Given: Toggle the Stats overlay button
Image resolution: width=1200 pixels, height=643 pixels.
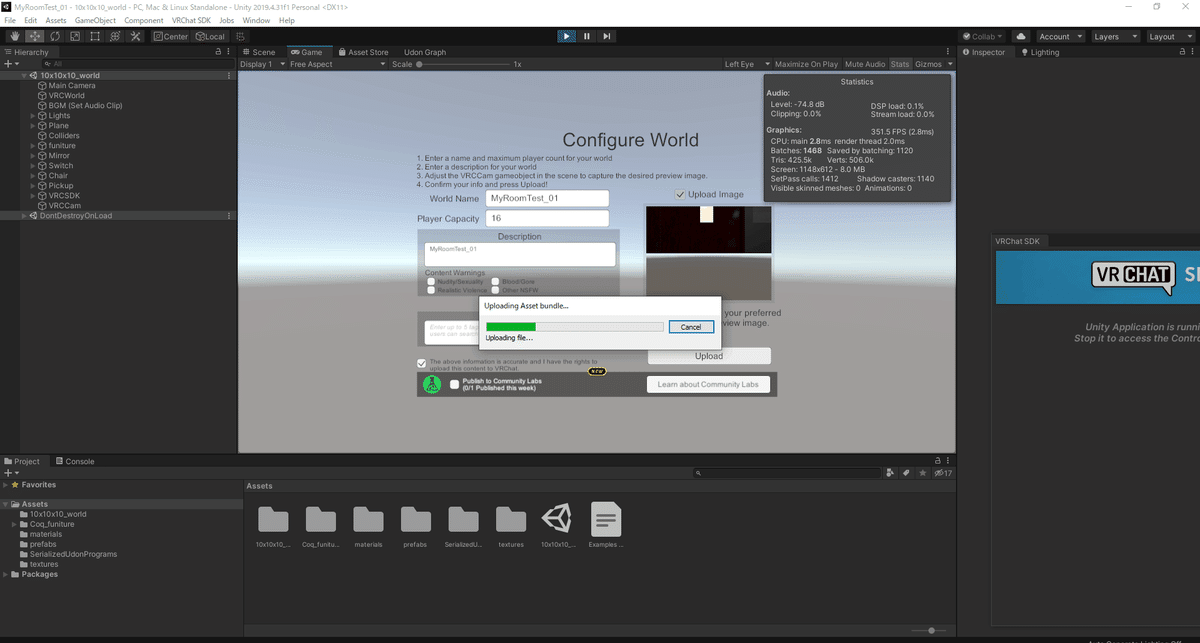Looking at the screenshot, I should 900,64.
